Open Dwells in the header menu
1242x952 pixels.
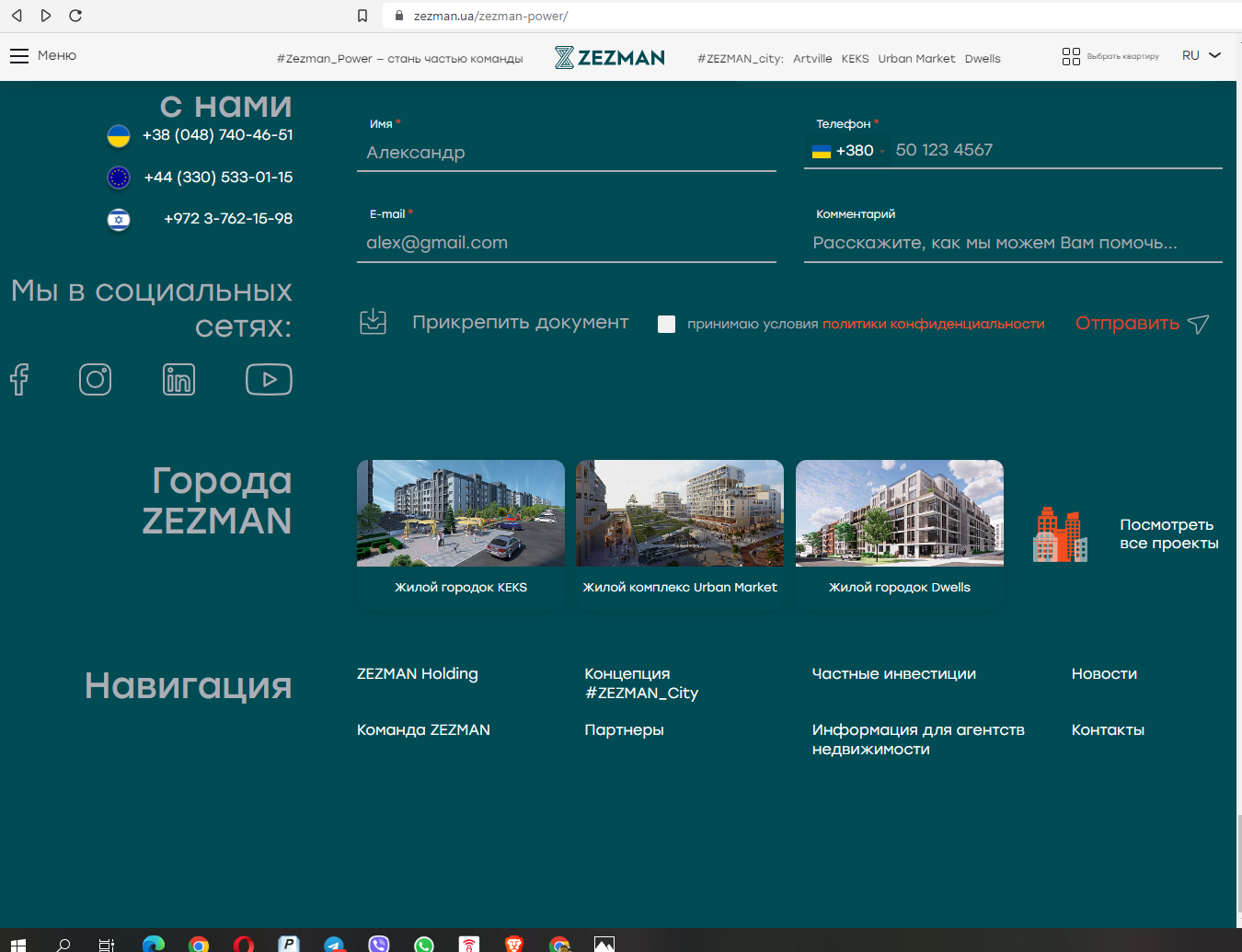click(x=983, y=59)
